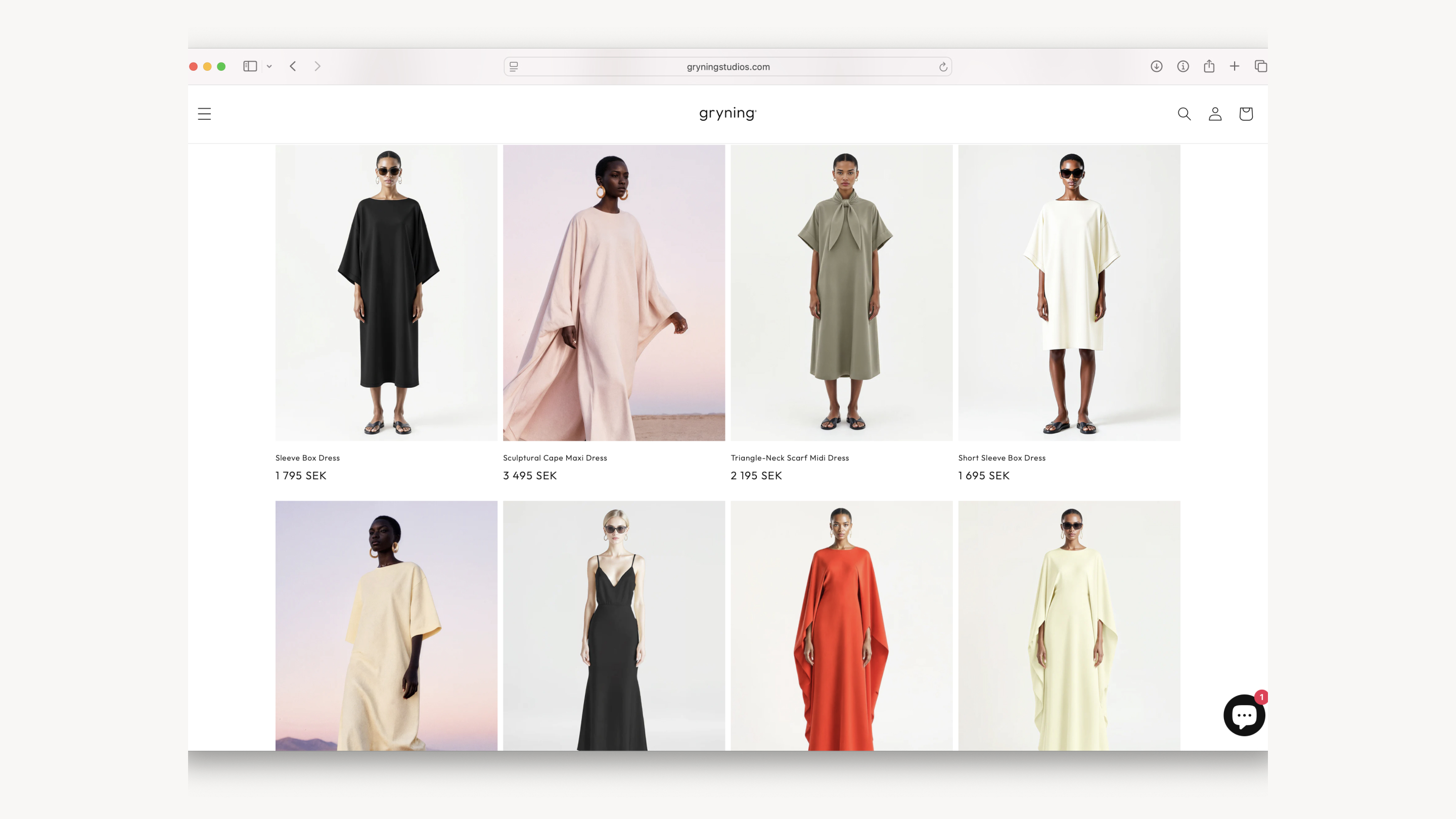Open a new browser tab

[1235, 66]
